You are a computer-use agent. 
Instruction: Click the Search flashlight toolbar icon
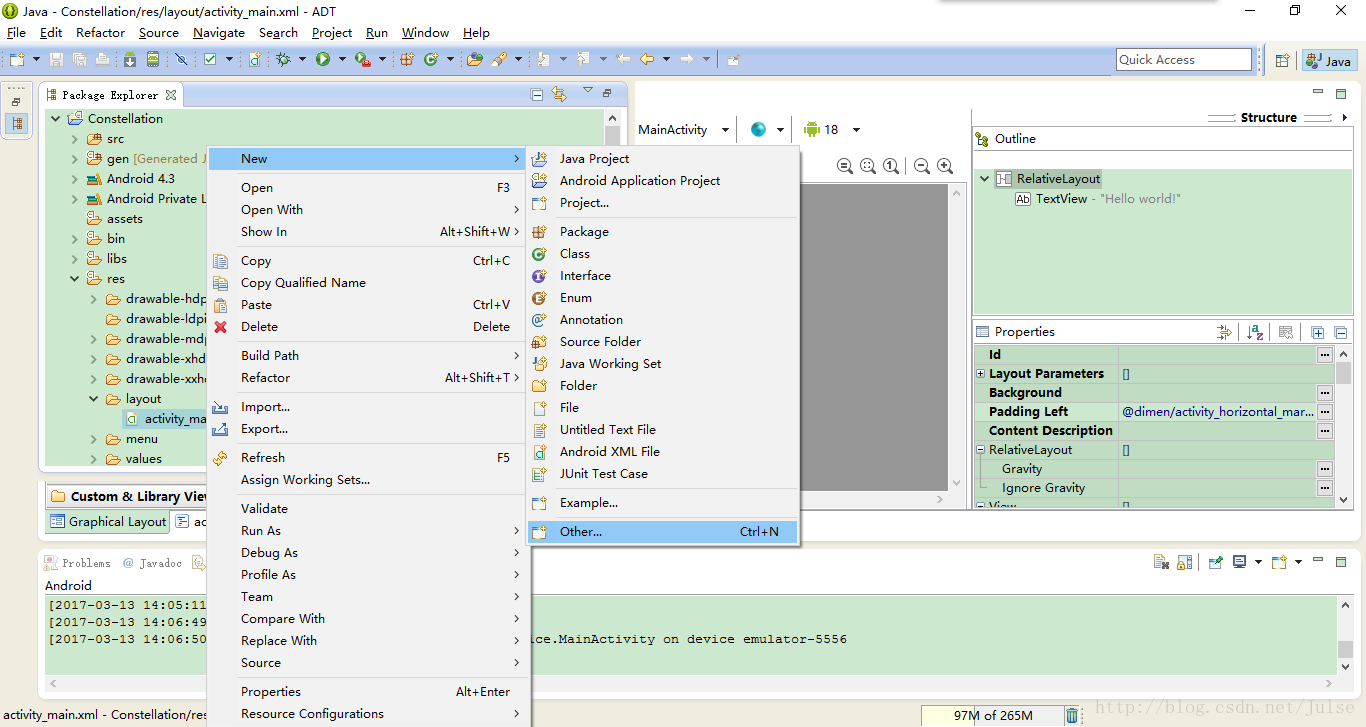pyautogui.click(x=499, y=60)
